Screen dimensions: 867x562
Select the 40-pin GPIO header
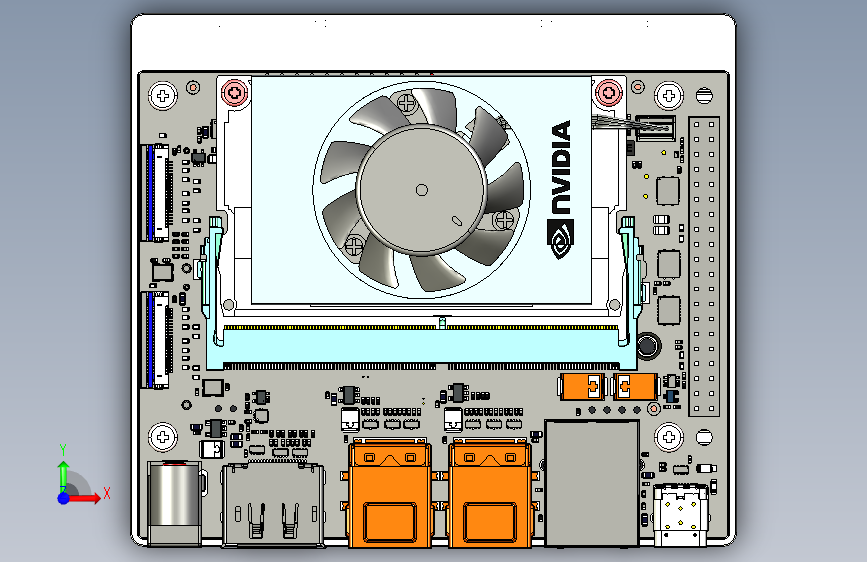(x=704, y=266)
